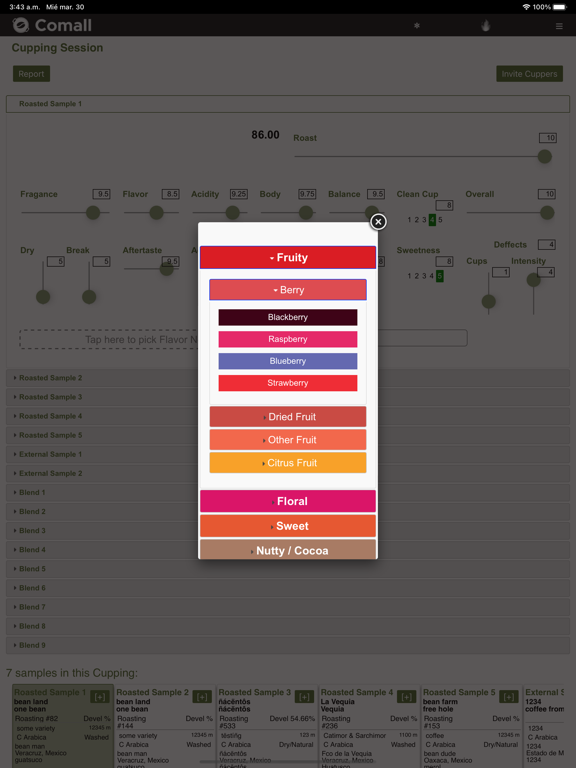Select the Blackberry flavor note
The height and width of the screenshot is (768, 576).
tap(288, 317)
